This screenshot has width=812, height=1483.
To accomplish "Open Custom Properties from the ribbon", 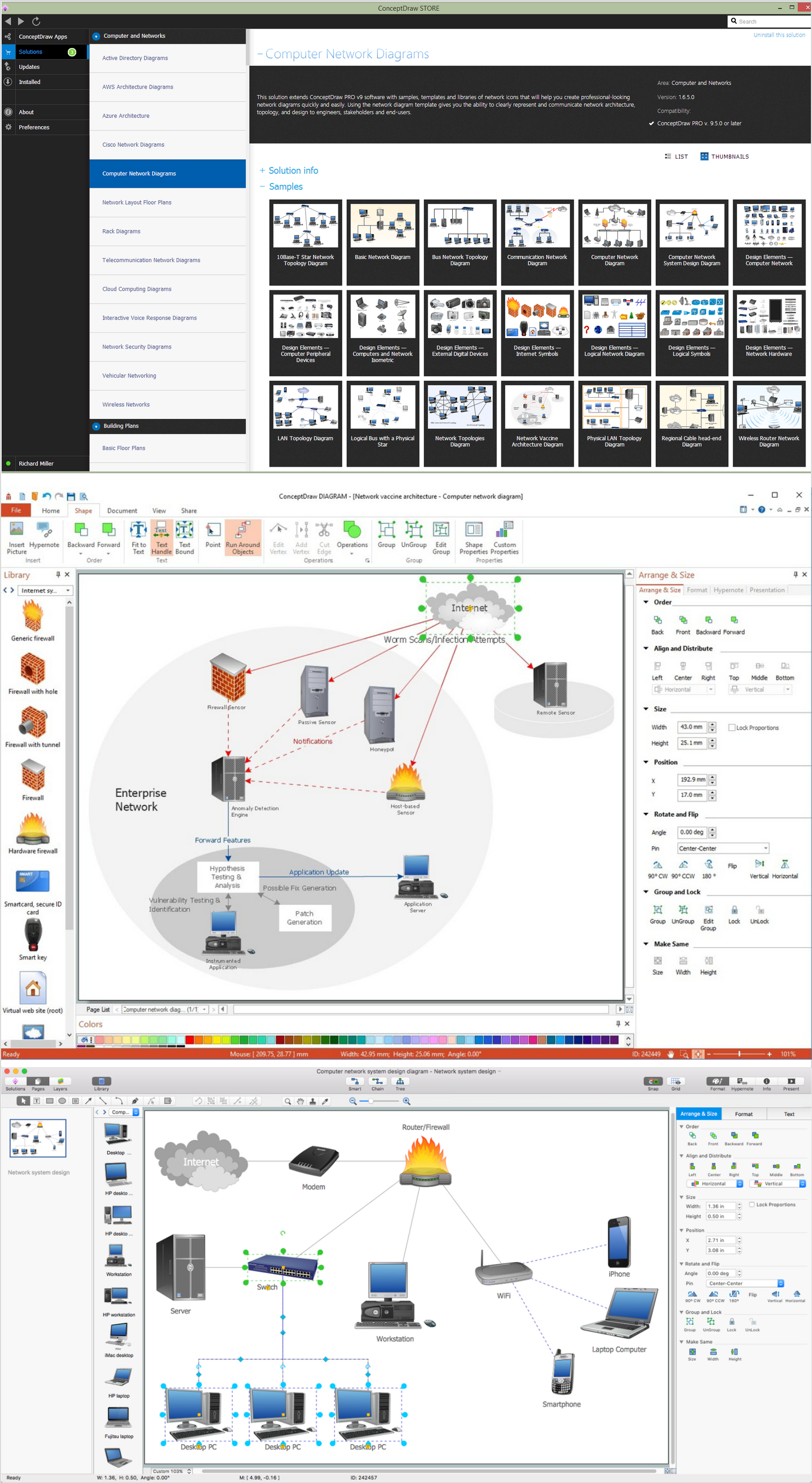I will point(505,537).
